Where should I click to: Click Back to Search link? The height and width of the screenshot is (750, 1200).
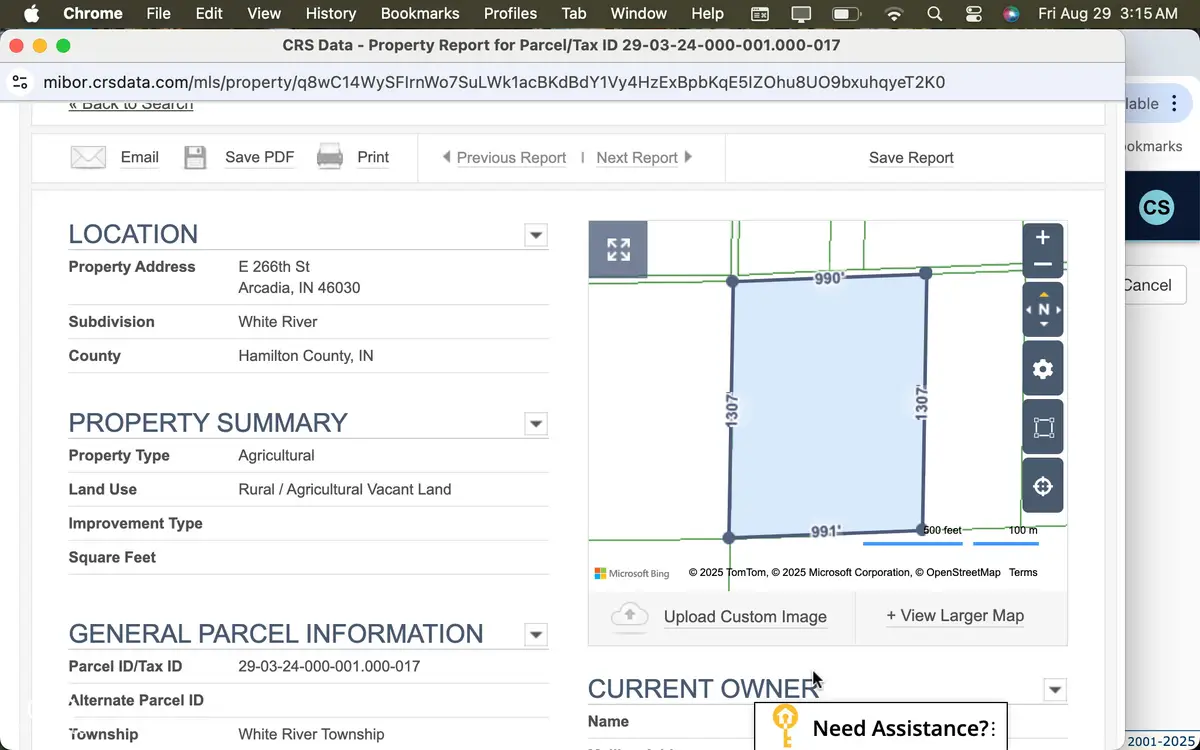[130, 103]
